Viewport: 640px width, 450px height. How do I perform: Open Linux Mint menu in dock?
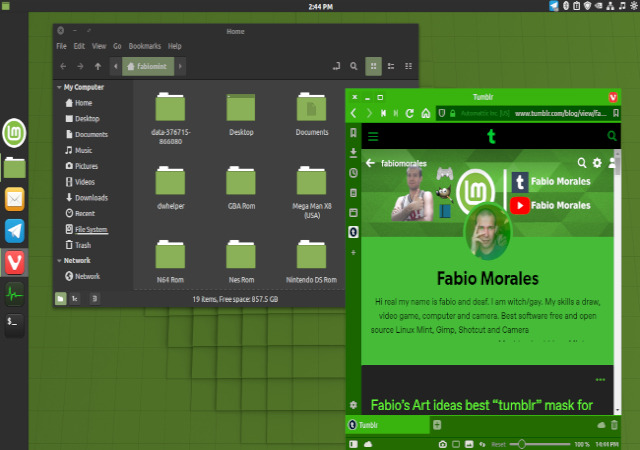point(15,133)
